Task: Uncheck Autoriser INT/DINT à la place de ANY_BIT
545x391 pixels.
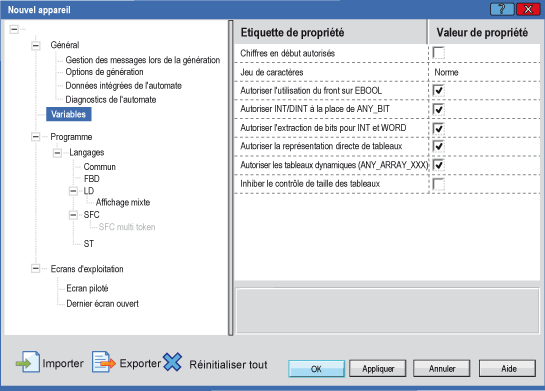Action: 439,109
